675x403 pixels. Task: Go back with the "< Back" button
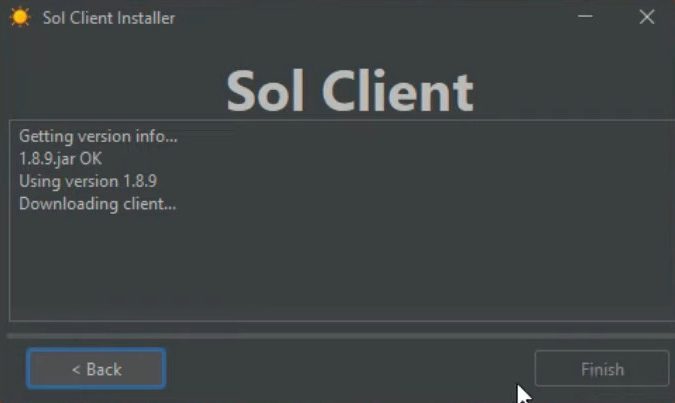pos(96,369)
